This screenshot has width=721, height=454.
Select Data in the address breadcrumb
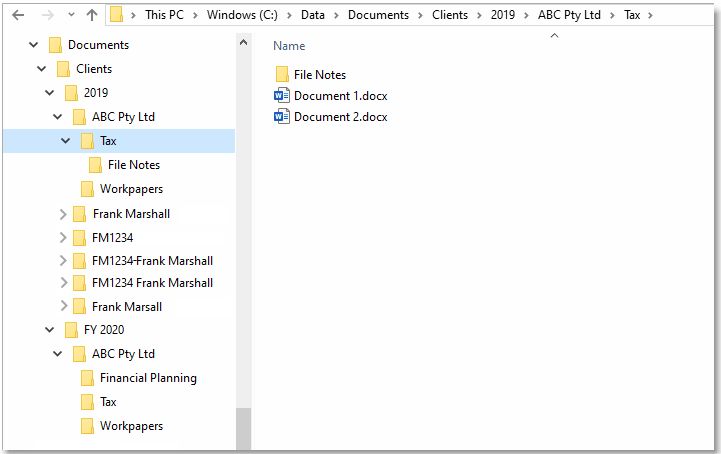(313, 15)
